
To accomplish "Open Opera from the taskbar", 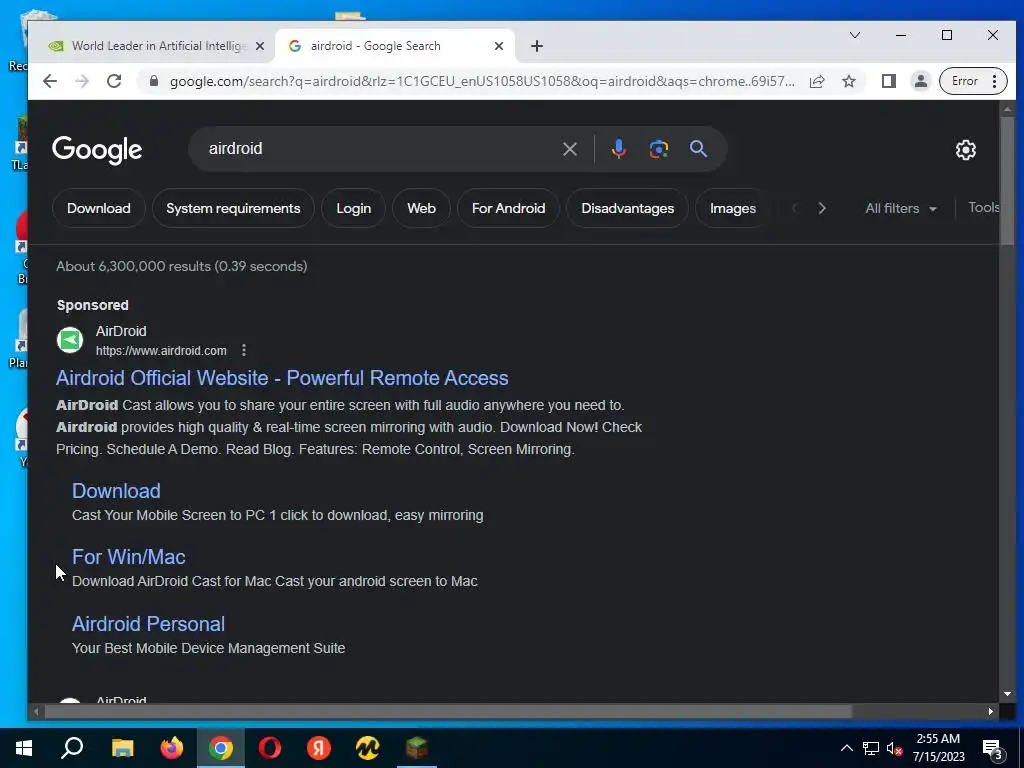I will point(270,748).
